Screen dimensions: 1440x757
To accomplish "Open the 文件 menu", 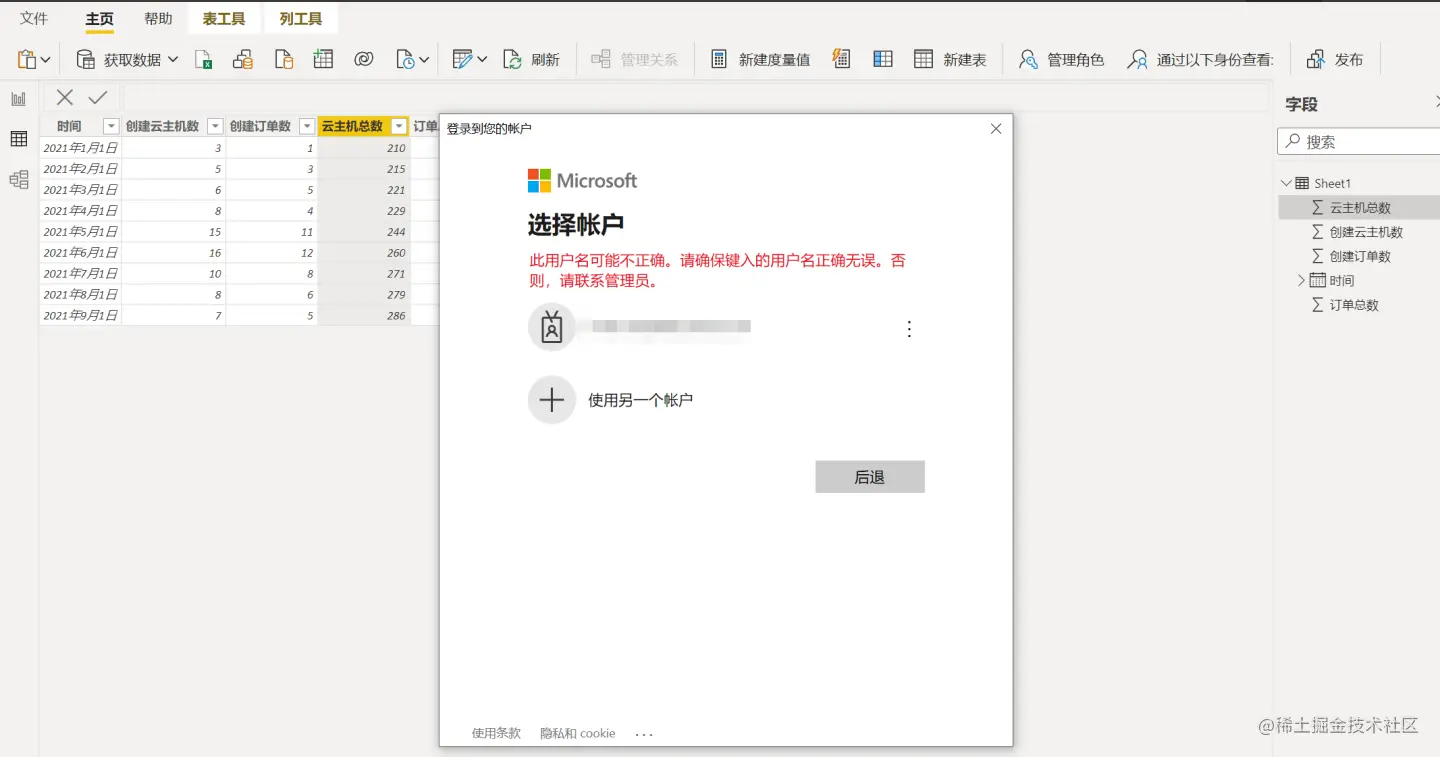I will pos(34,19).
